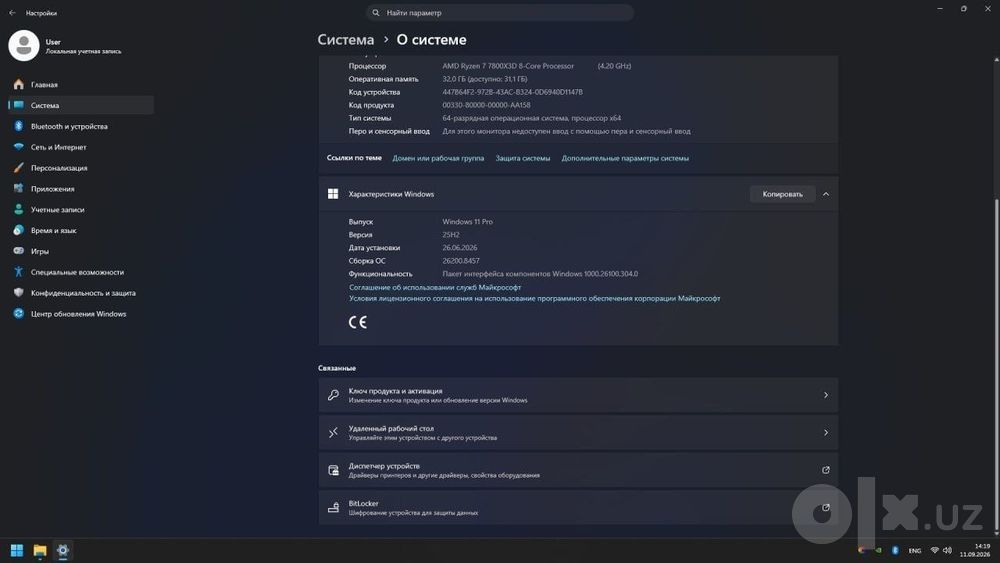
Task: Click the Игры gamepad icon
Action: pyautogui.click(x=18, y=251)
